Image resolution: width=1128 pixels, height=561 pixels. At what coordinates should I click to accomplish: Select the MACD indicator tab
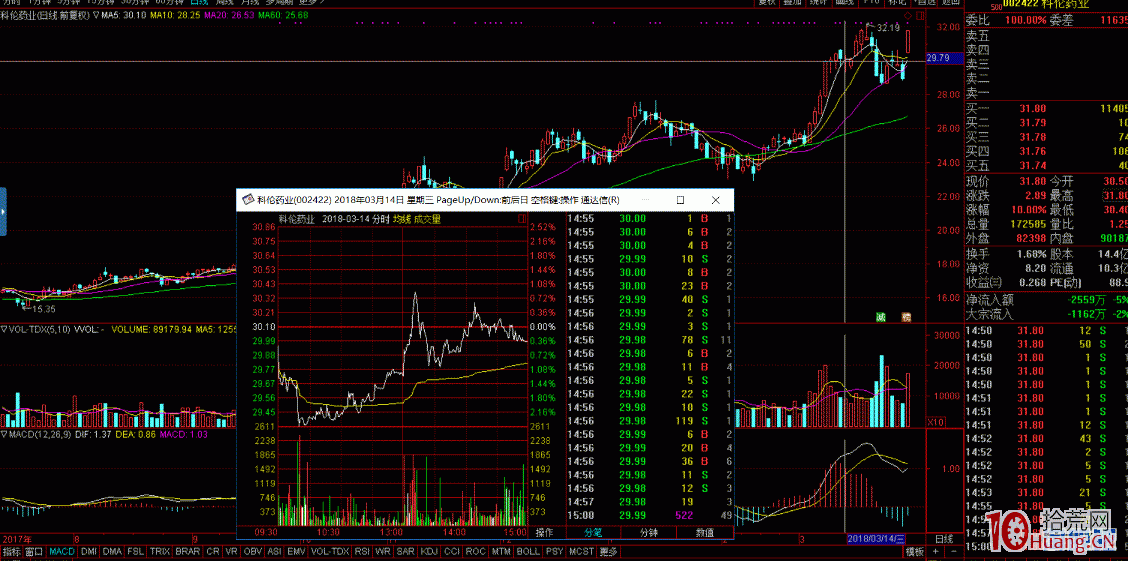(63, 552)
